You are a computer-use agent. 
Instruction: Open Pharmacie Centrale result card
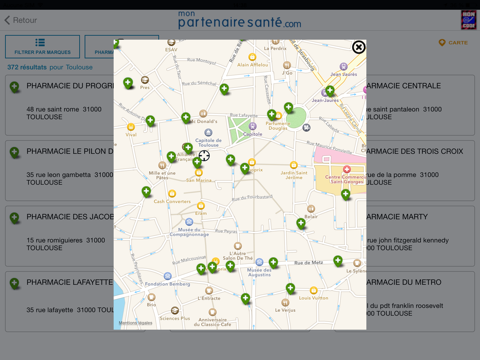tap(420, 105)
